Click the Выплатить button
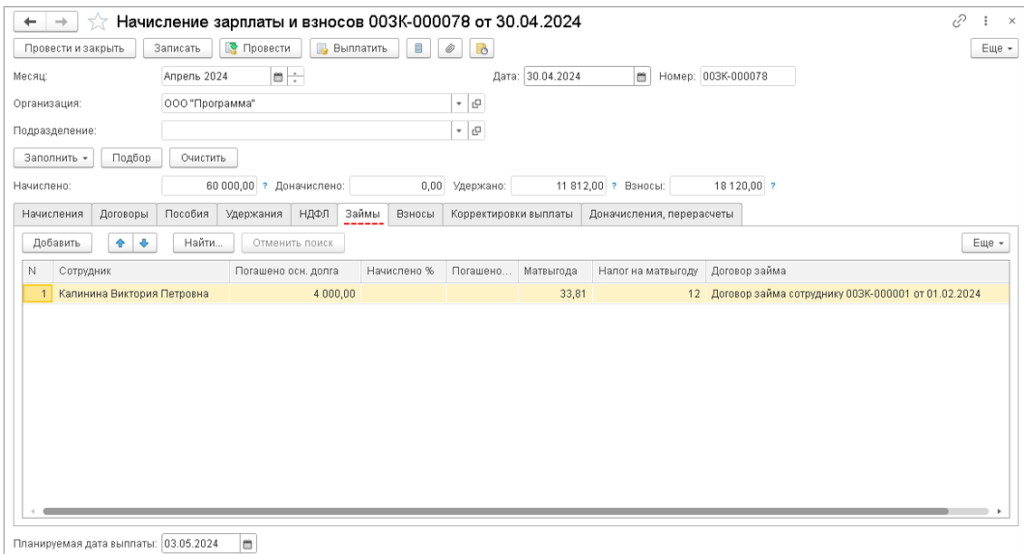 coord(355,48)
